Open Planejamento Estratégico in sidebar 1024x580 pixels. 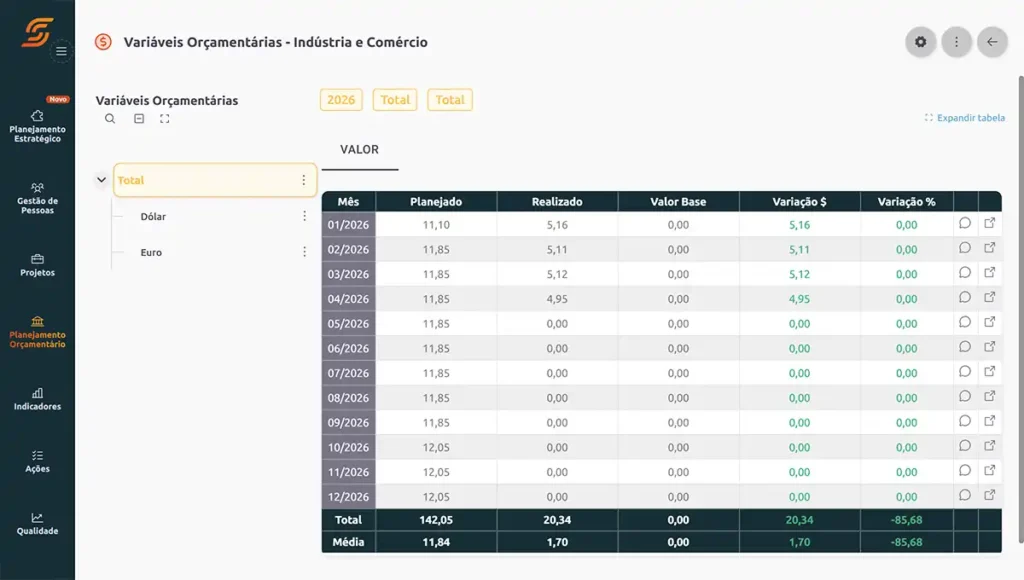pyautogui.click(x=37, y=127)
